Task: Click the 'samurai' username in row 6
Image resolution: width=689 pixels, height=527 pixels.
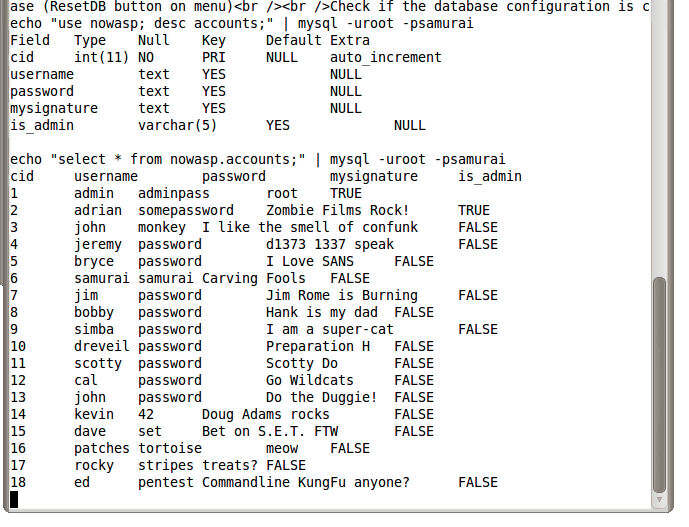Action: (x=102, y=278)
